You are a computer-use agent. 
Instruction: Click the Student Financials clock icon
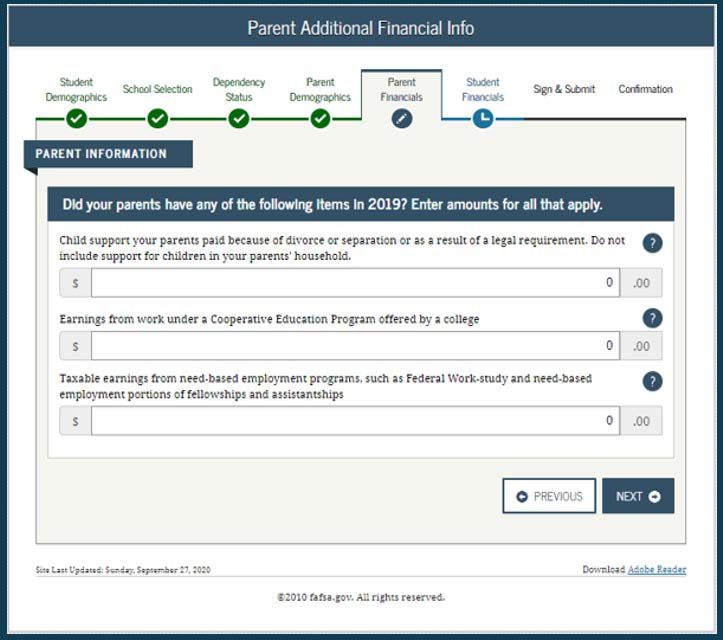pyautogui.click(x=483, y=119)
